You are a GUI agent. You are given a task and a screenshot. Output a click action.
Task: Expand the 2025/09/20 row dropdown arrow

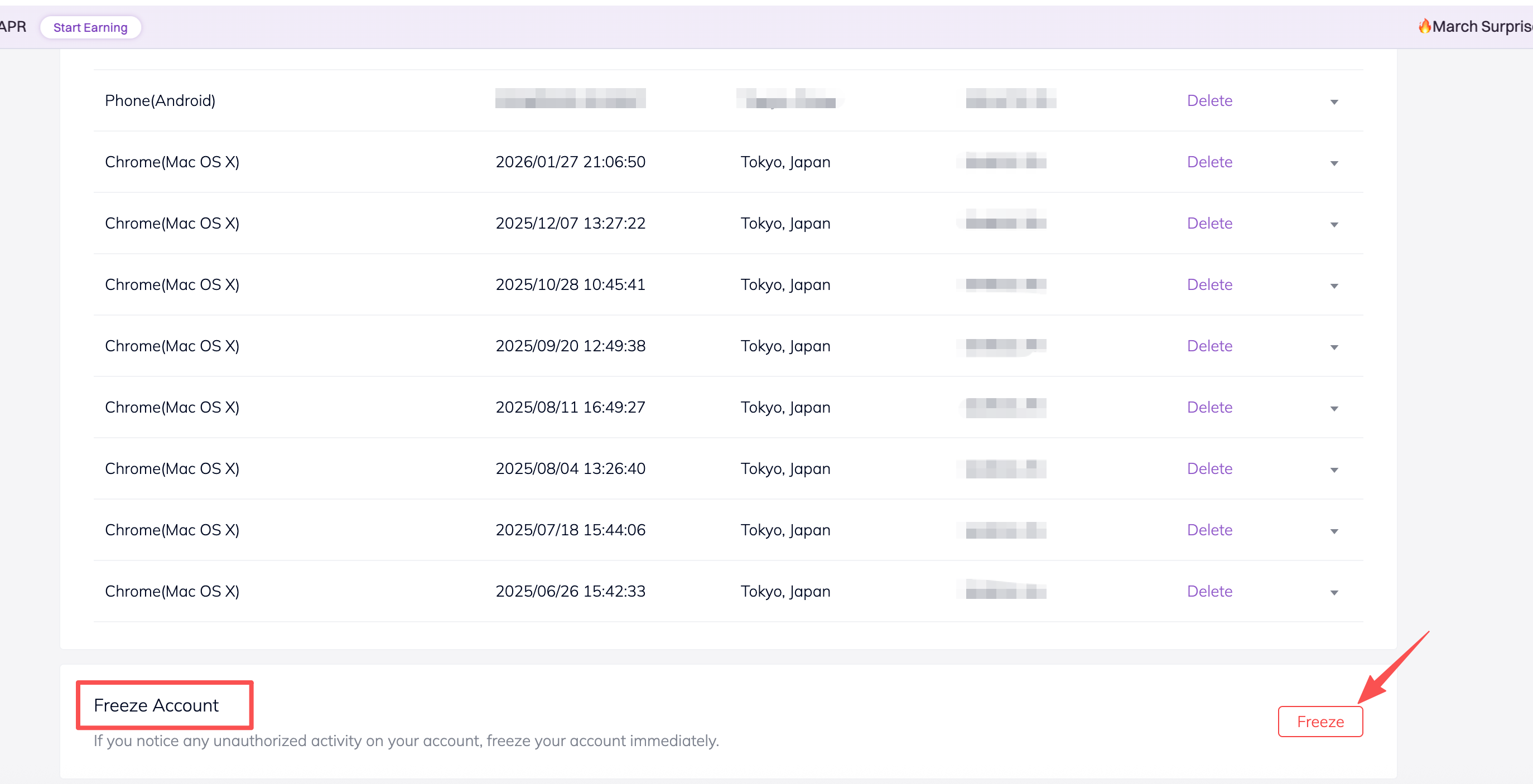tap(1334, 347)
